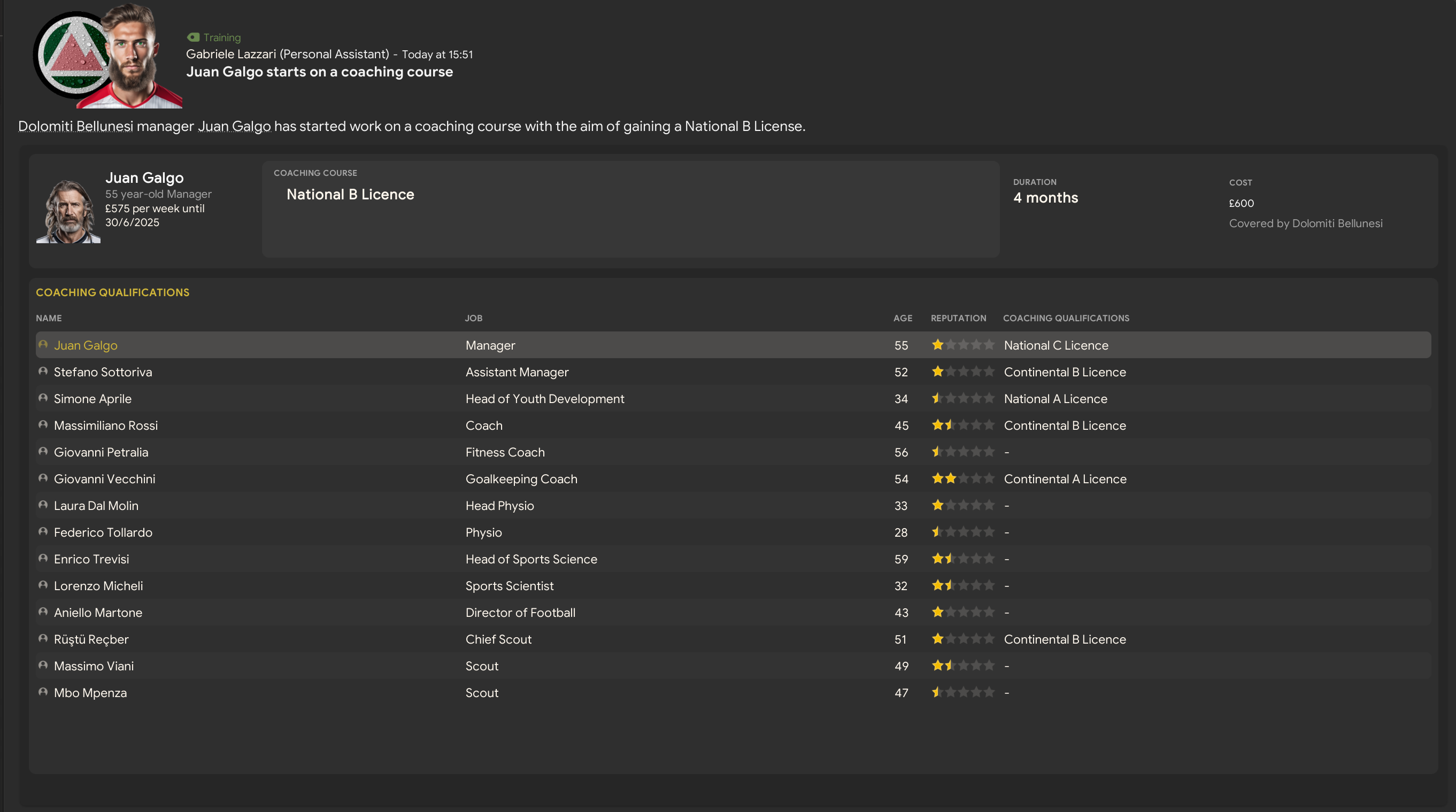Click the Dolomiti Bellunesi club badge

pyautogui.click(x=72, y=56)
